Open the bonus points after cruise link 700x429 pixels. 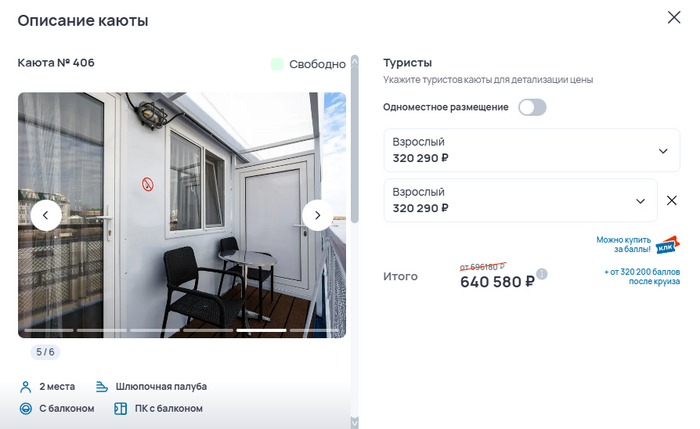click(x=642, y=276)
